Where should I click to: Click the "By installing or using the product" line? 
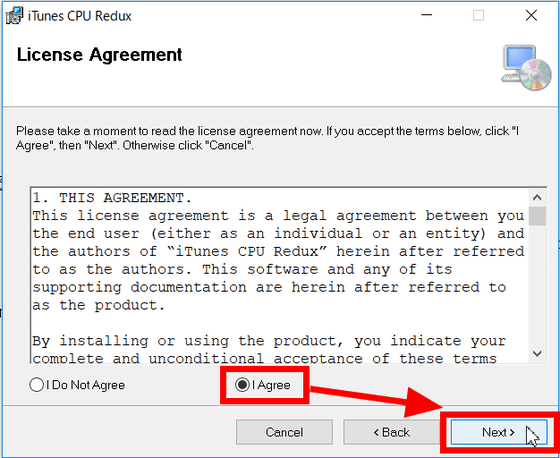pyautogui.click(x=269, y=341)
